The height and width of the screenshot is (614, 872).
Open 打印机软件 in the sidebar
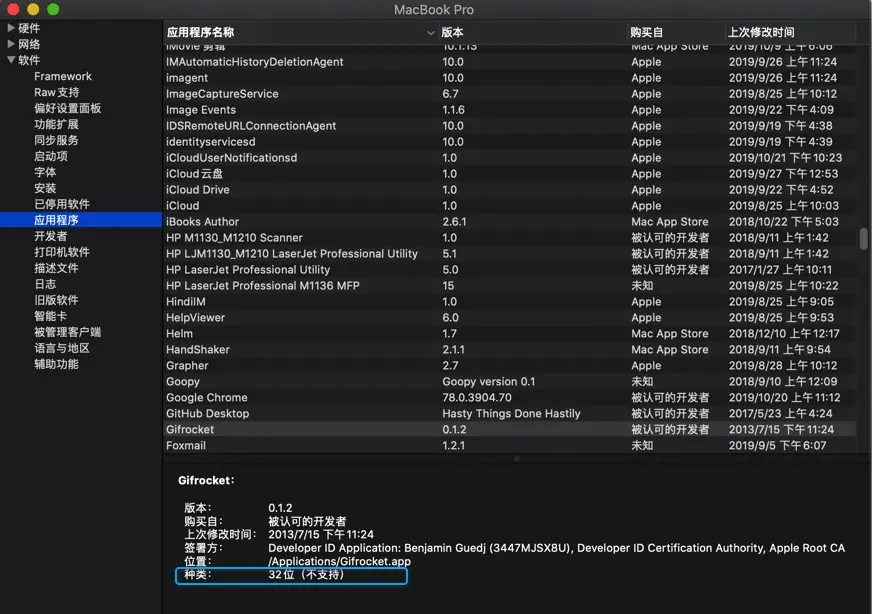pyautogui.click(x=62, y=252)
